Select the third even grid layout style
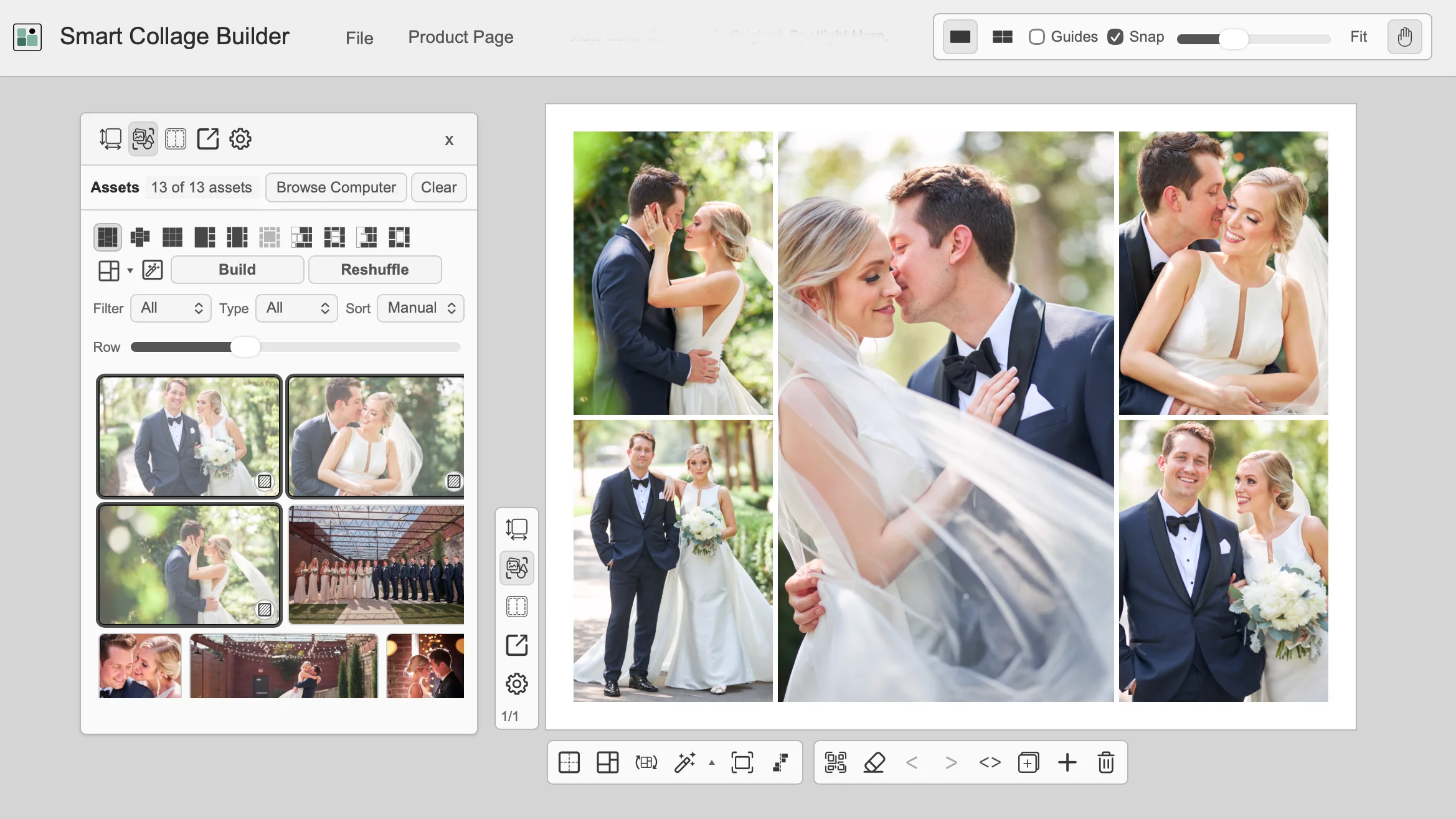This screenshot has height=819, width=1456. pyautogui.click(x=173, y=237)
